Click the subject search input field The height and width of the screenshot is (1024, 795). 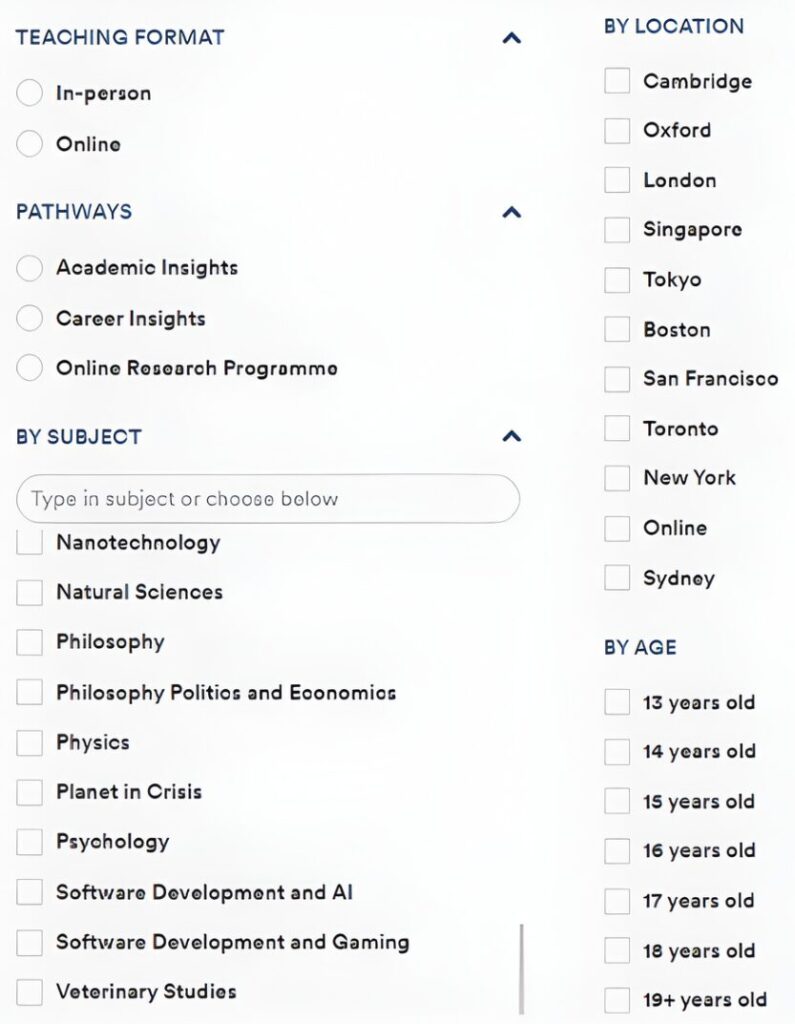268,498
